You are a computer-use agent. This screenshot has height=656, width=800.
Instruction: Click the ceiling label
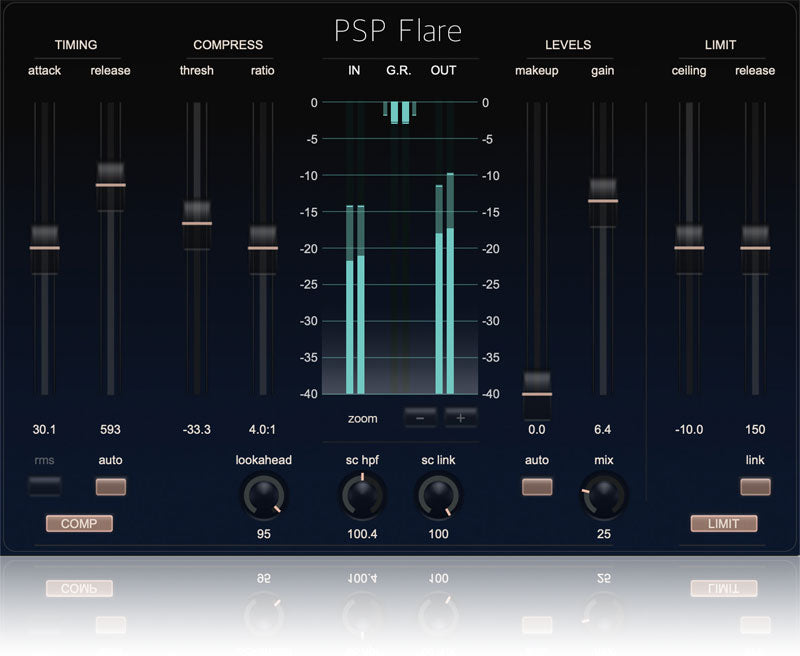click(689, 70)
